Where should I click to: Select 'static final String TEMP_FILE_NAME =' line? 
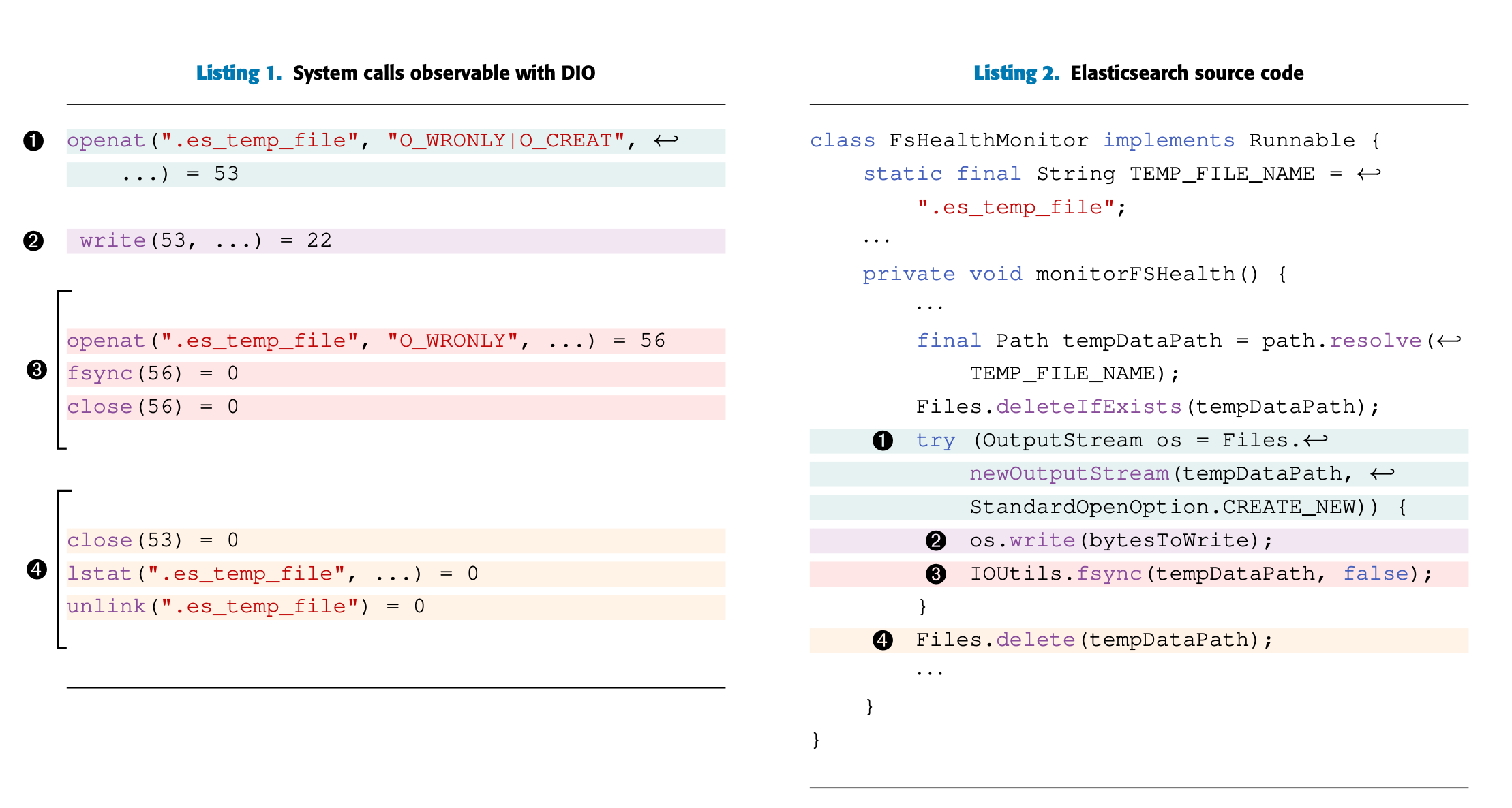pos(1122,174)
